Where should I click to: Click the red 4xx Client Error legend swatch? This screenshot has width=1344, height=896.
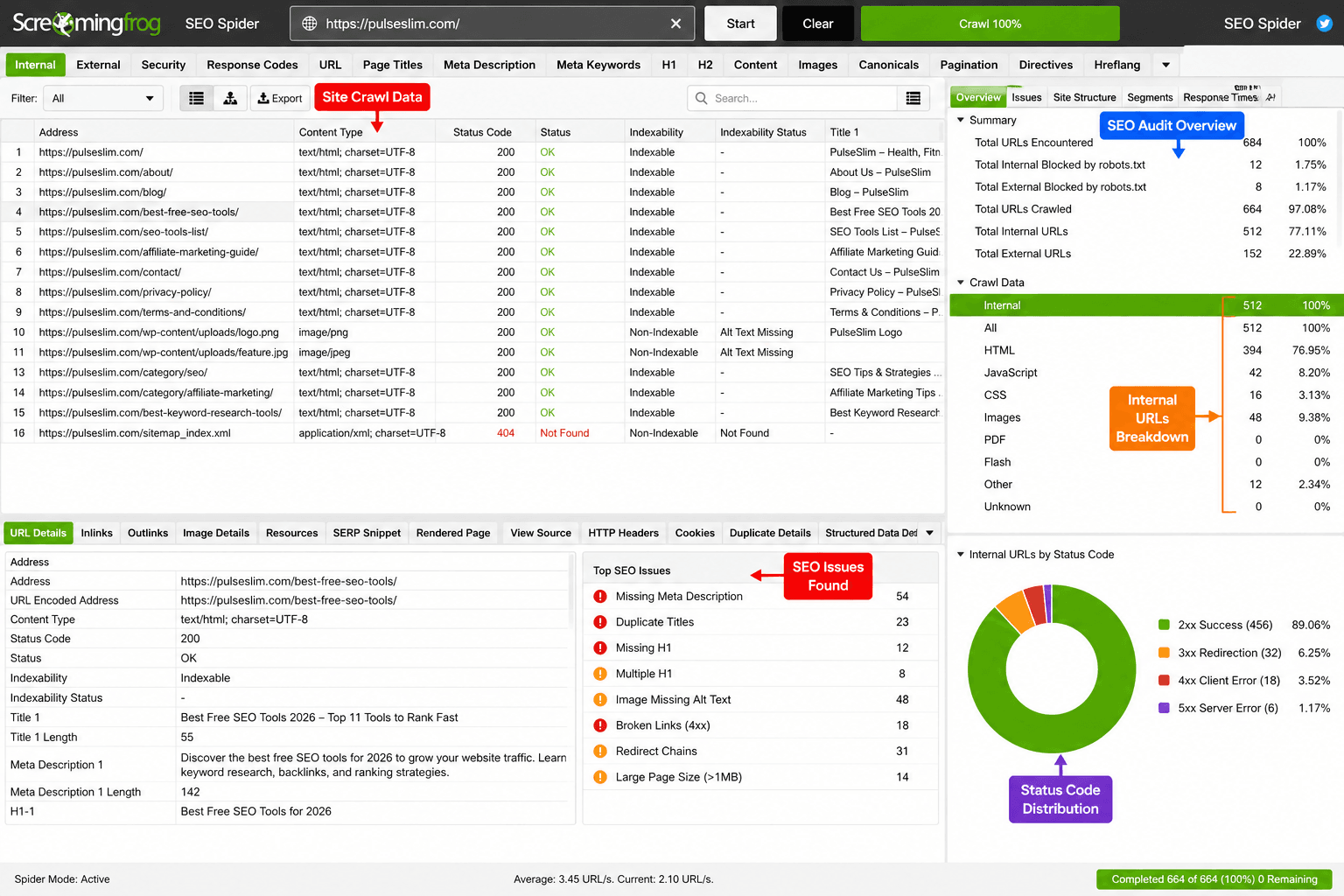pyautogui.click(x=1164, y=681)
